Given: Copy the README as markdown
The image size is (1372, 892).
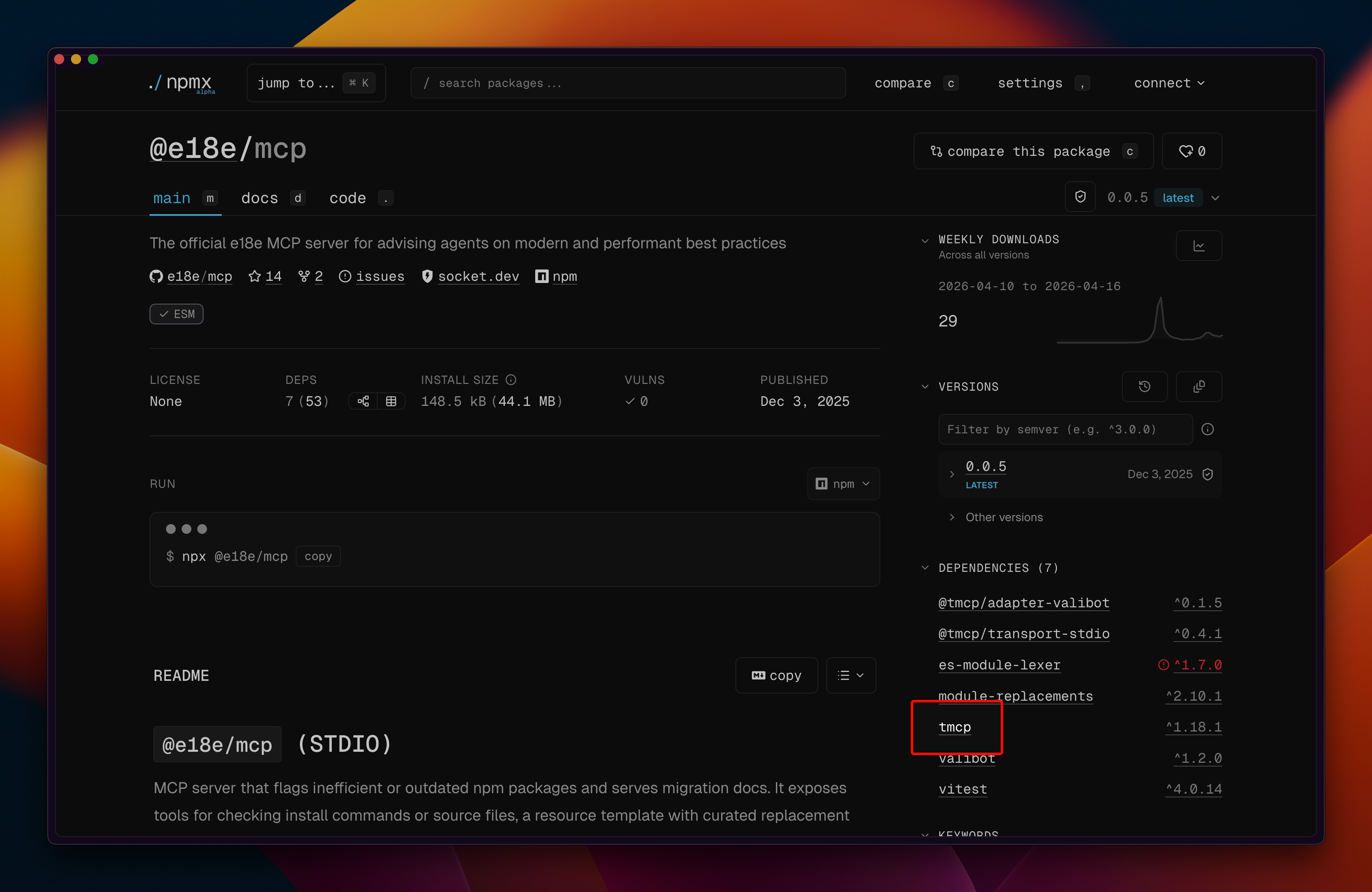Looking at the screenshot, I should (x=776, y=675).
